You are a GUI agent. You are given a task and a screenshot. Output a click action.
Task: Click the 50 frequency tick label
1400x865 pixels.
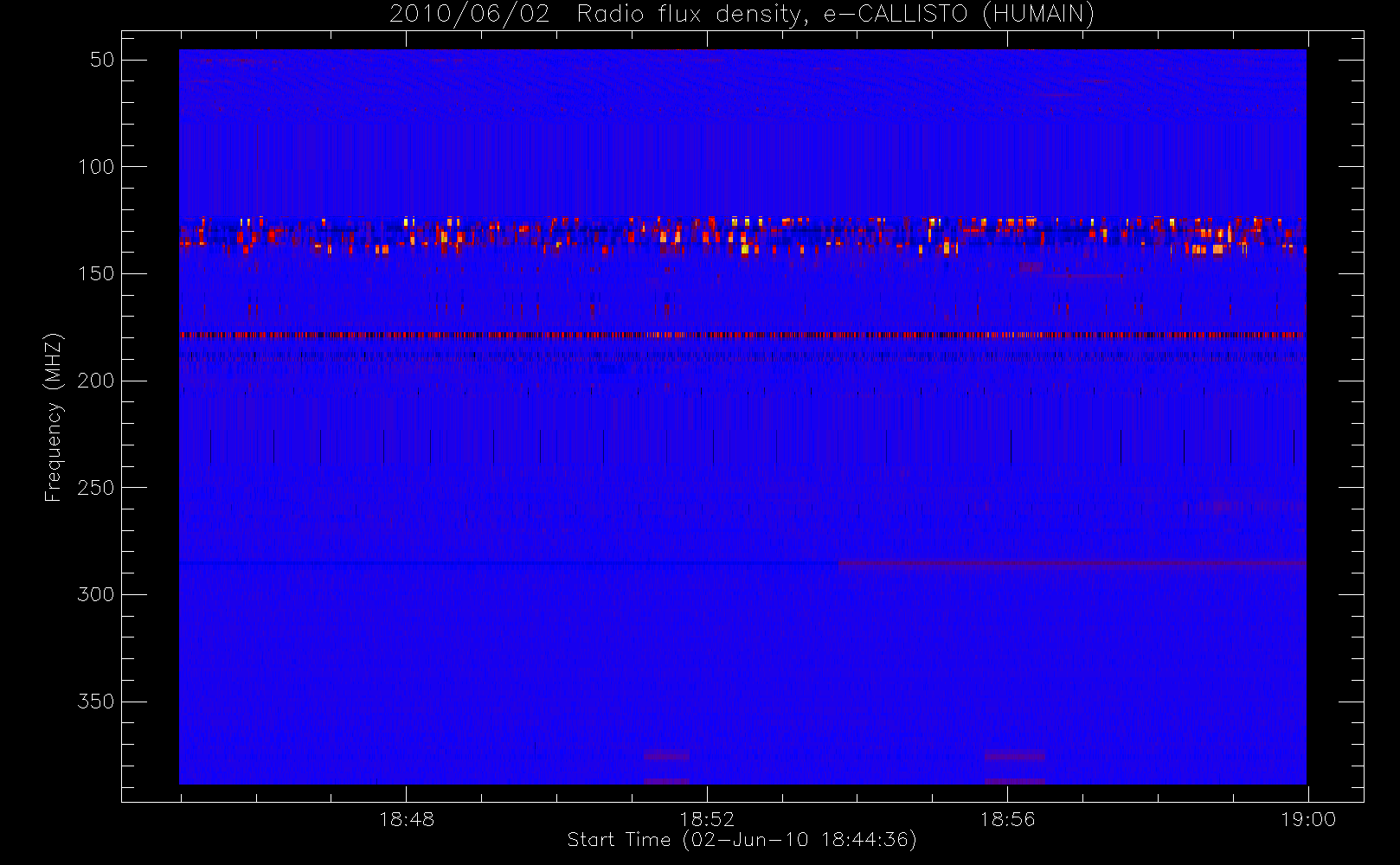(102, 60)
